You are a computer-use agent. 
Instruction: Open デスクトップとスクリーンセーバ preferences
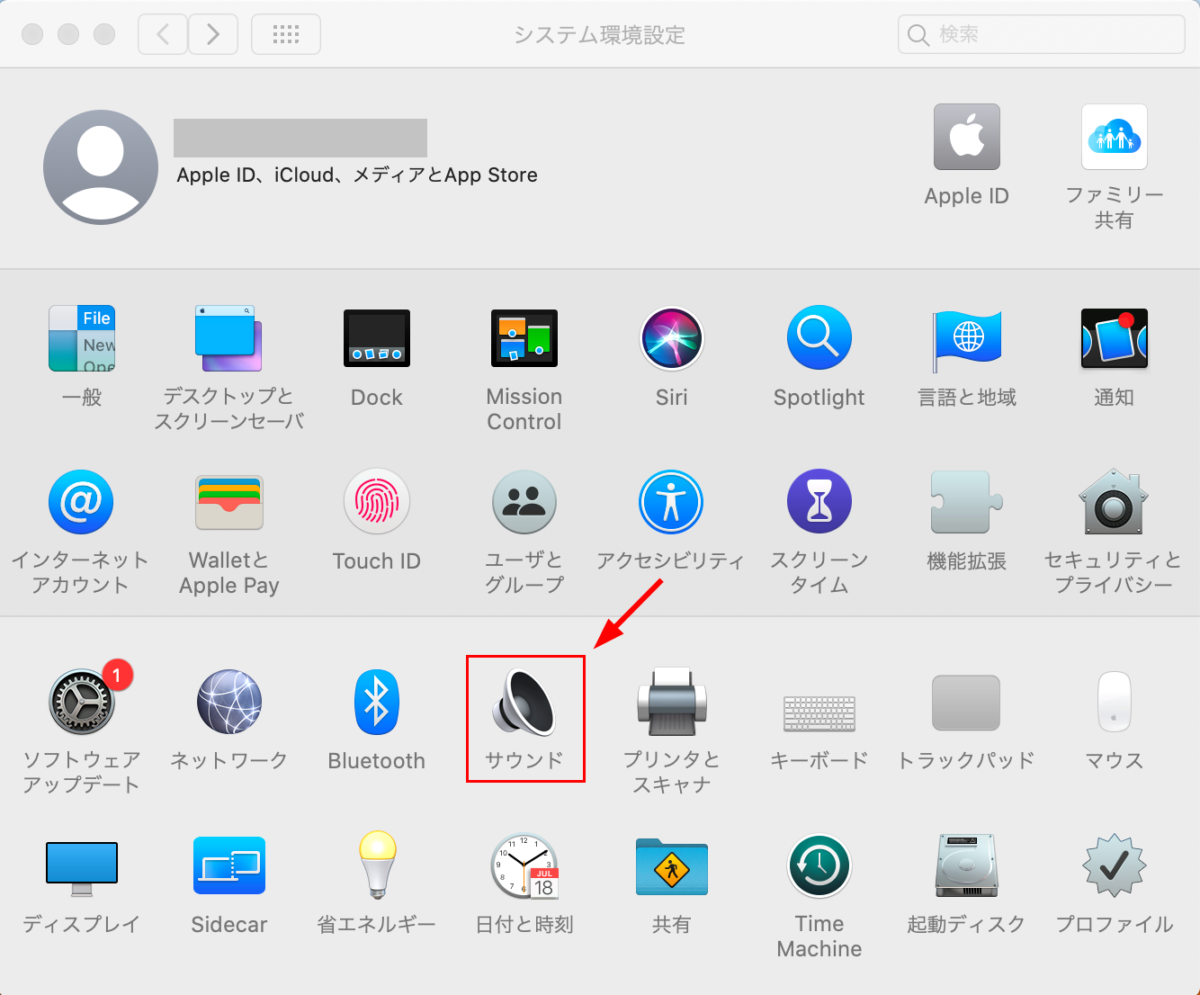[x=229, y=339]
